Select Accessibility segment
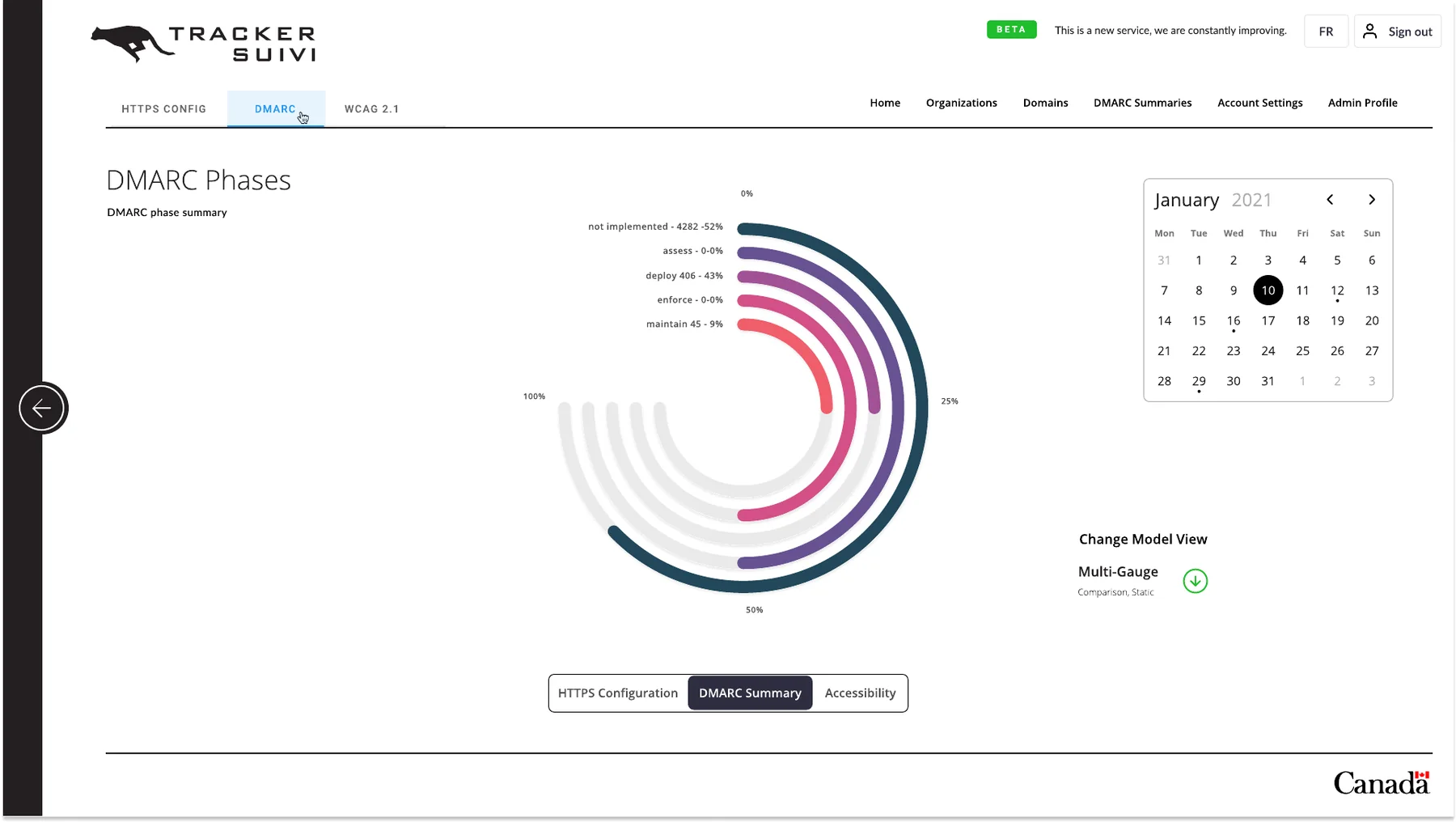Viewport: 1456px width, 822px height. [860, 693]
